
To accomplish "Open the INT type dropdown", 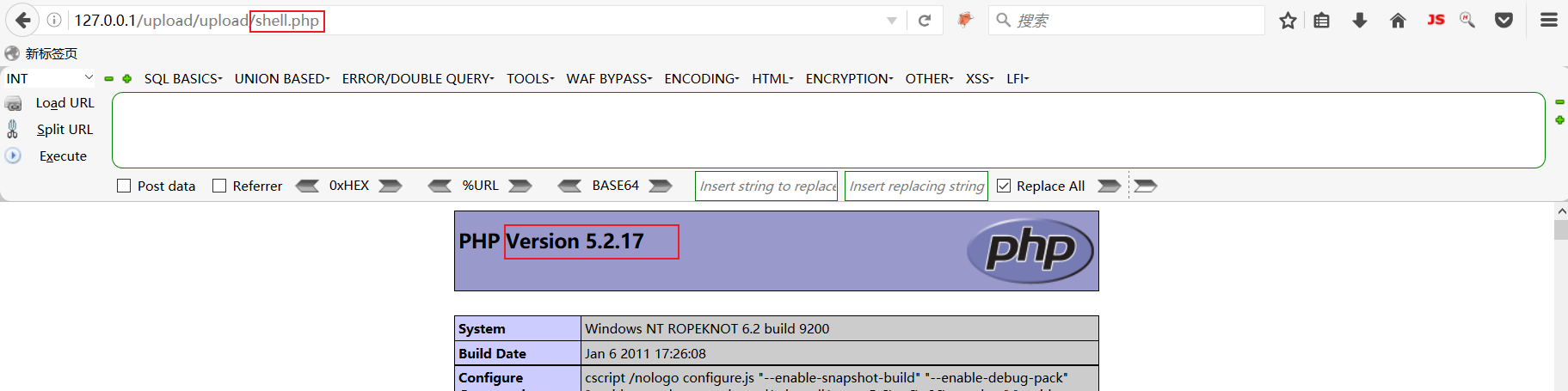I will click(x=50, y=78).
